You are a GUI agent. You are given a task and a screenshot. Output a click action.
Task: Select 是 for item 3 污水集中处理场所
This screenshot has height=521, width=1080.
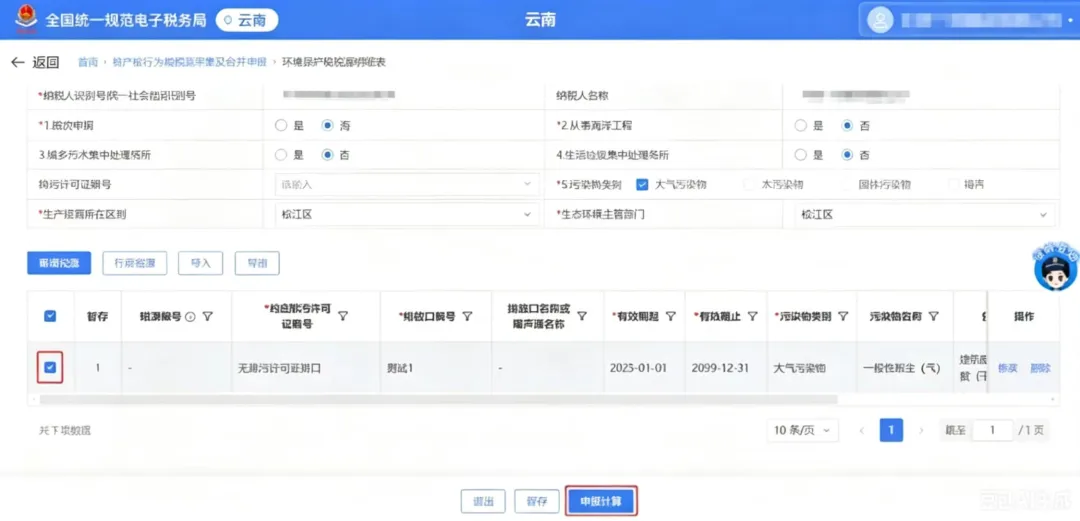pyautogui.click(x=280, y=155)
